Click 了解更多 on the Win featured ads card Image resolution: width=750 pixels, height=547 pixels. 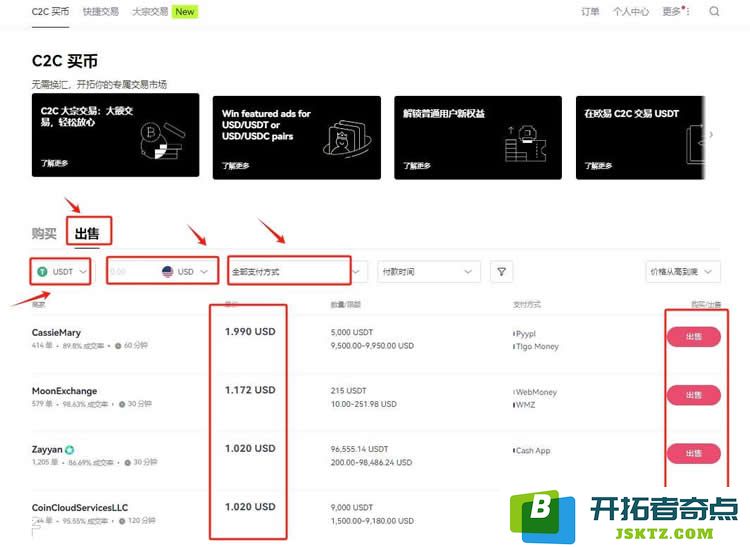pyautogui.click(x=235, y=166)
